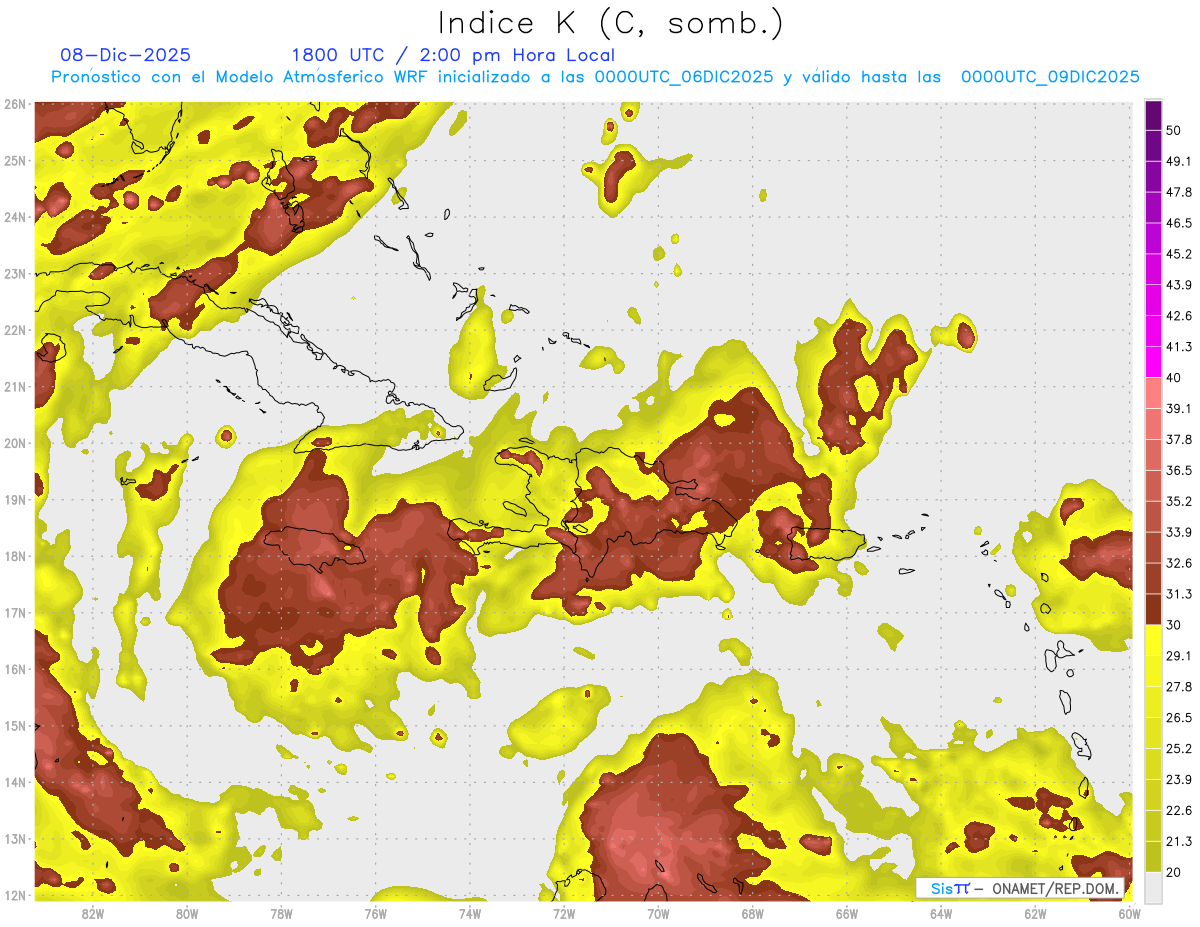1200x927 pixels.
Task: Click the 21.3 value on the color scale
Action: (1179, 841)
